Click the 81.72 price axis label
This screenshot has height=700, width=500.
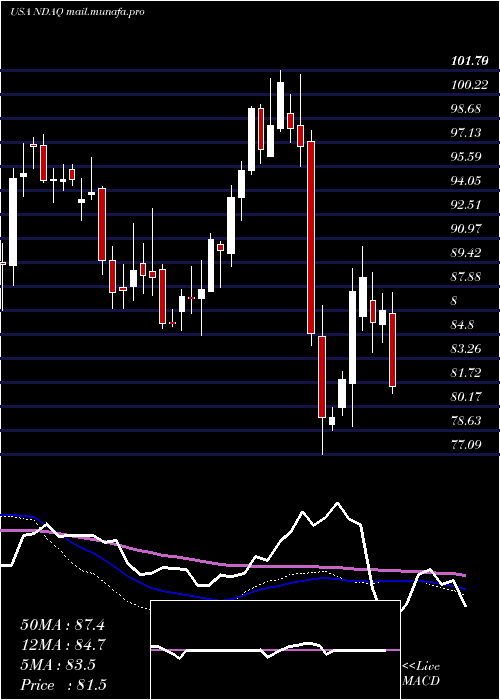click(466, 372)
